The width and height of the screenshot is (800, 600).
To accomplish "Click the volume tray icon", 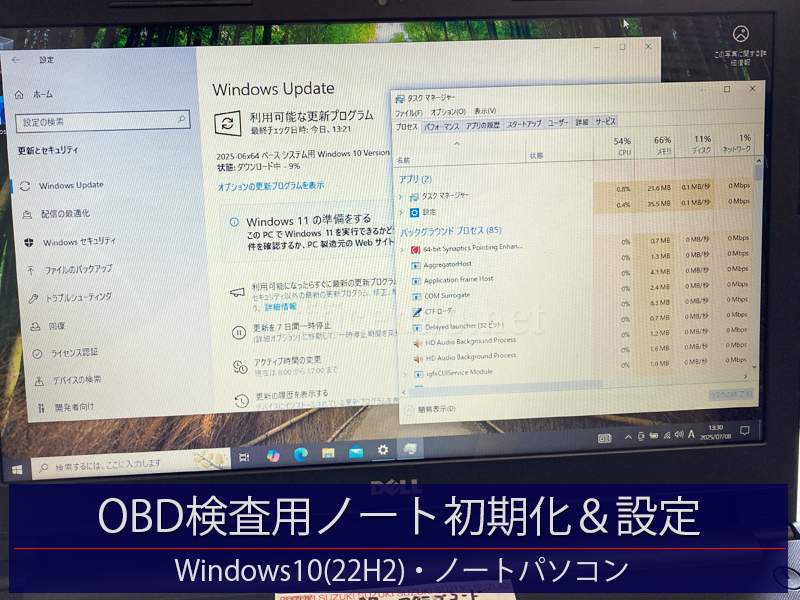I will [679, 435].
